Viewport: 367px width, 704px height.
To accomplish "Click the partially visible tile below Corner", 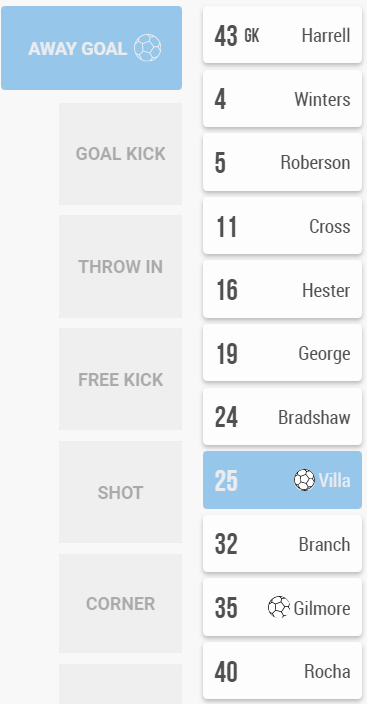I will point(120,684).
